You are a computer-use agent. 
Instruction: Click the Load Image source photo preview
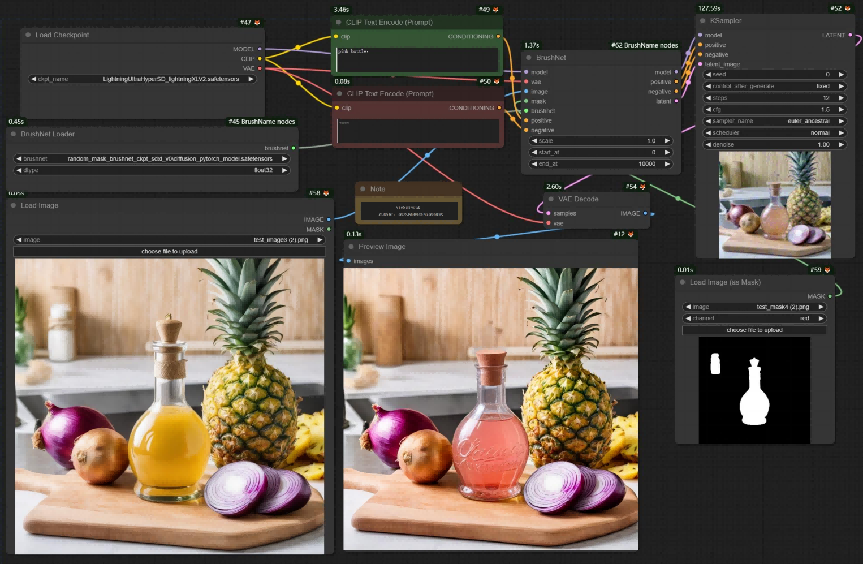pos(170,406)
